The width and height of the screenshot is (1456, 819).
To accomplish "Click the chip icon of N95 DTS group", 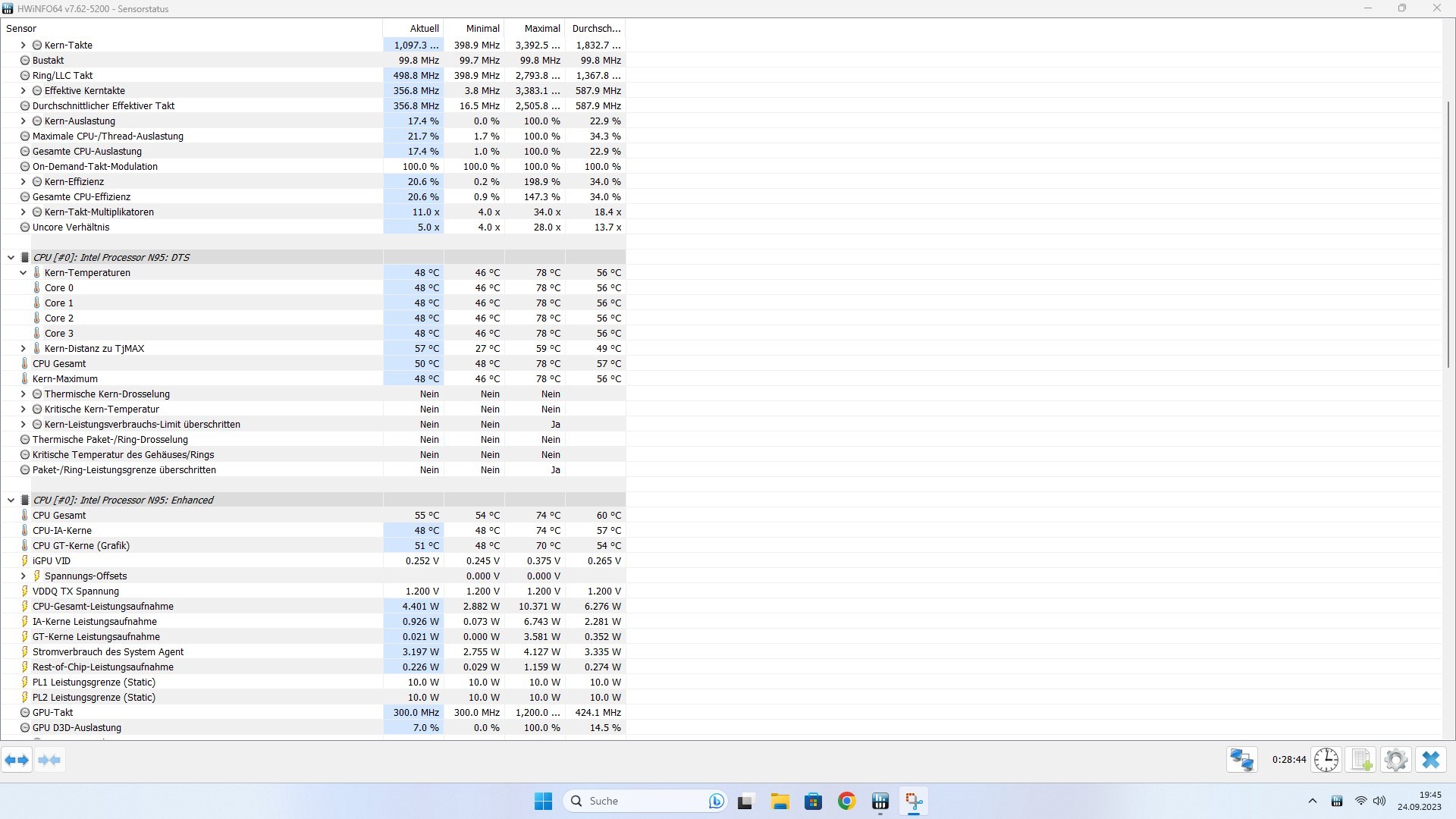I will pos(24,257).
